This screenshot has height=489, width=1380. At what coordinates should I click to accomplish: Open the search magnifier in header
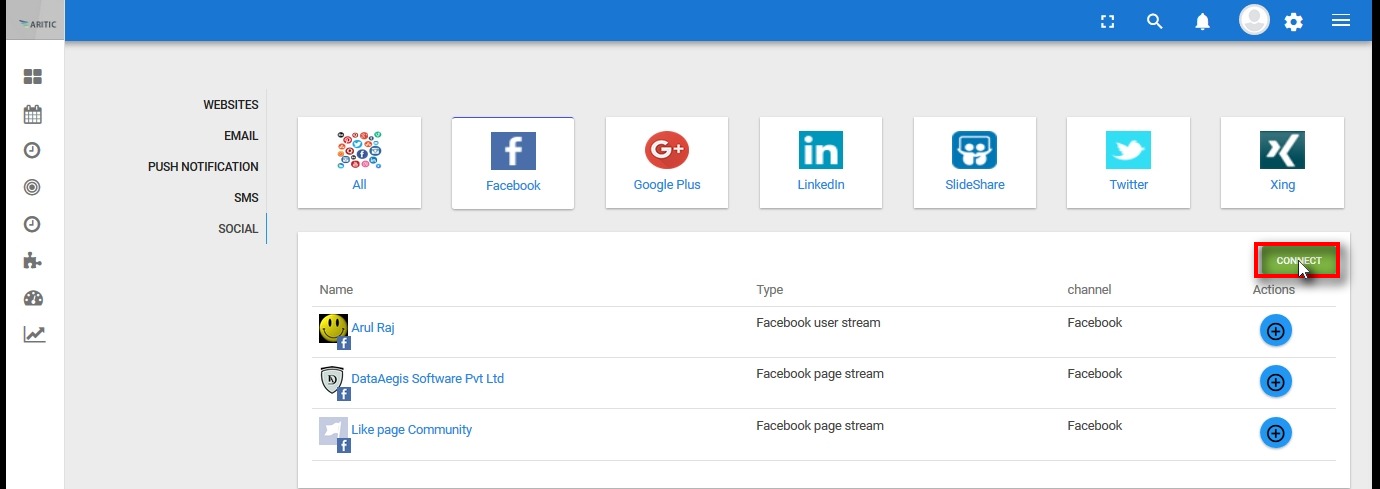(1155, 21)
